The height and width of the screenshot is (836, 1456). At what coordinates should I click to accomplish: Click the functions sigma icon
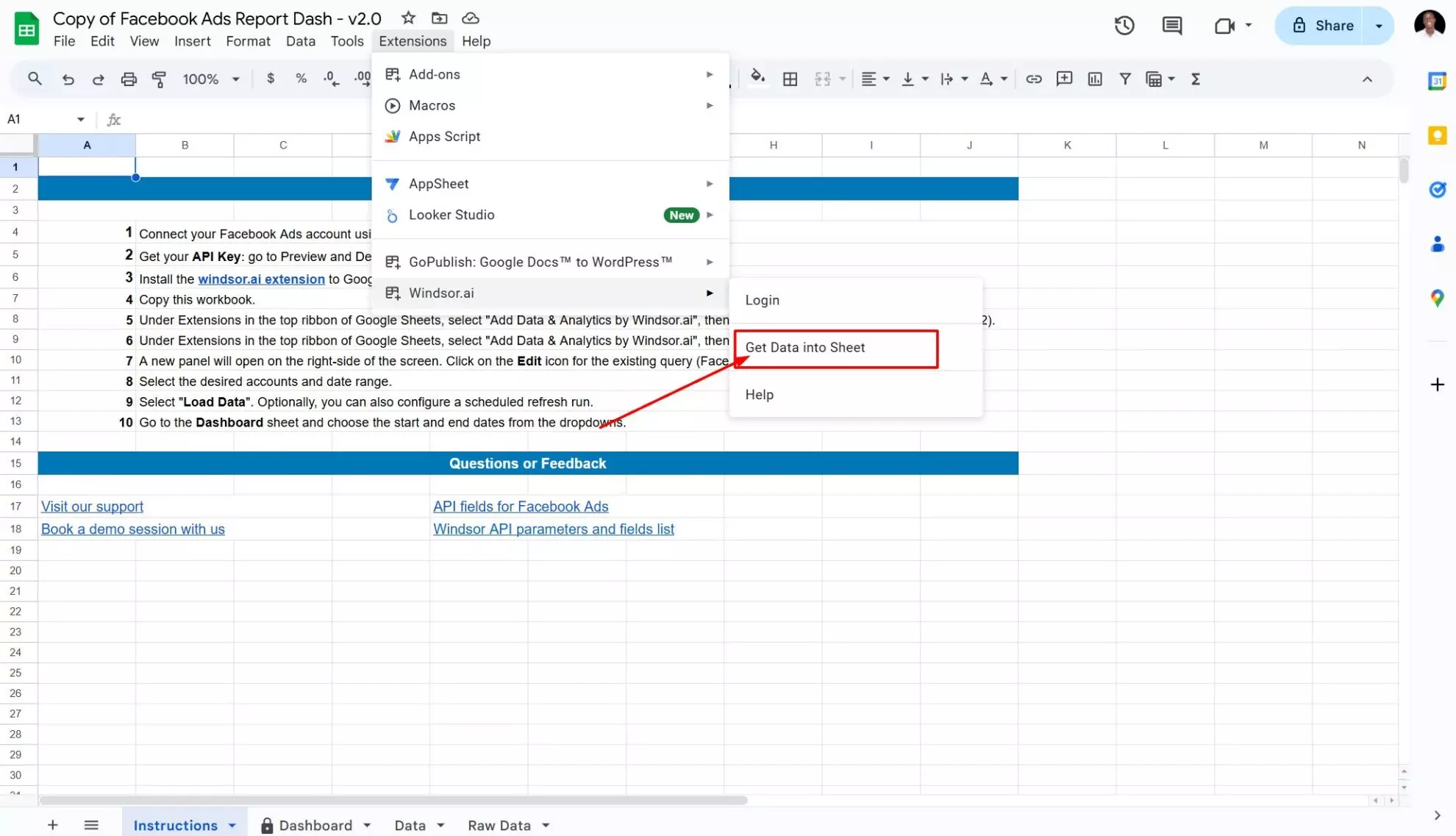1195,79
